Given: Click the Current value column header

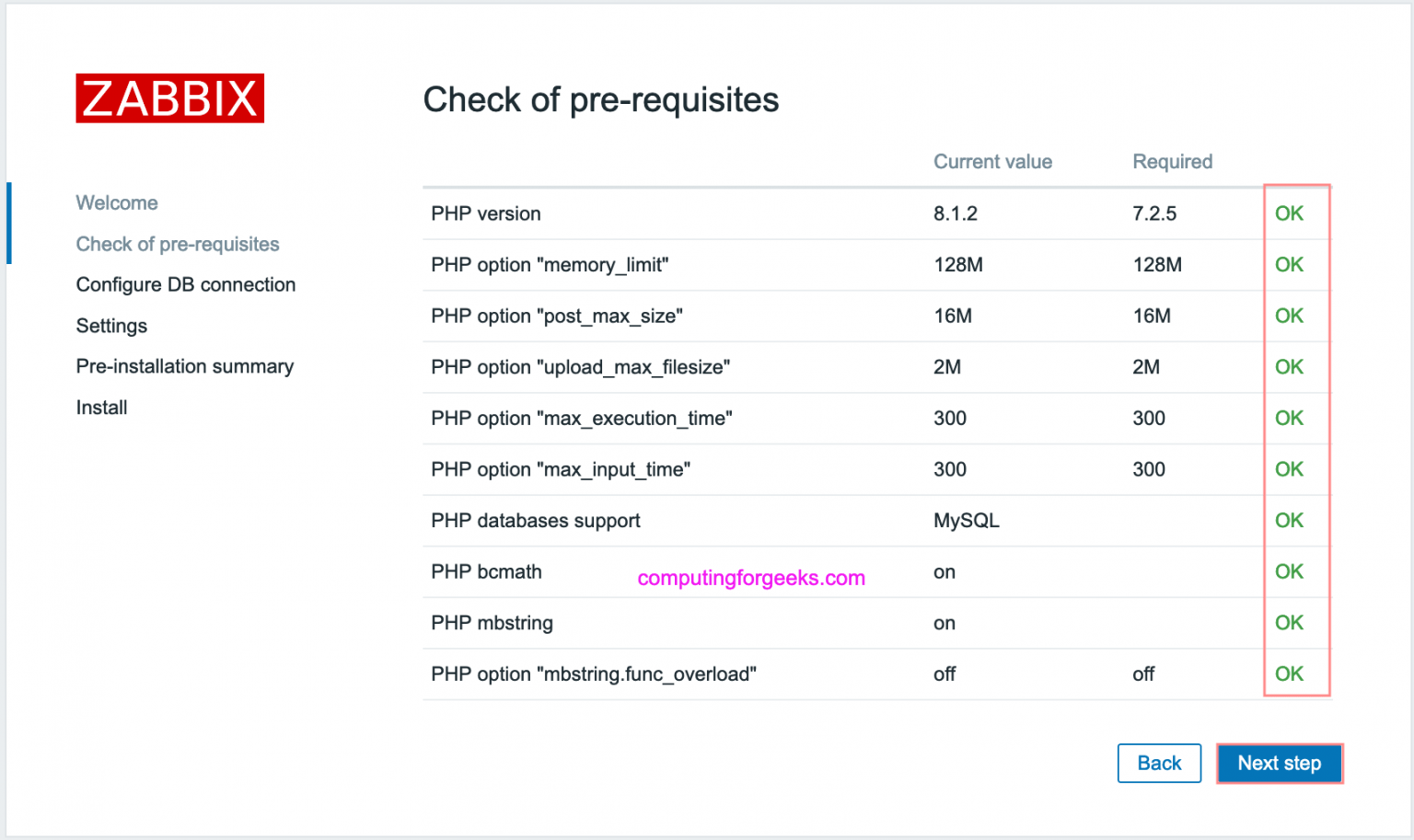Looking at the screenshot, I should click(992, 162).
